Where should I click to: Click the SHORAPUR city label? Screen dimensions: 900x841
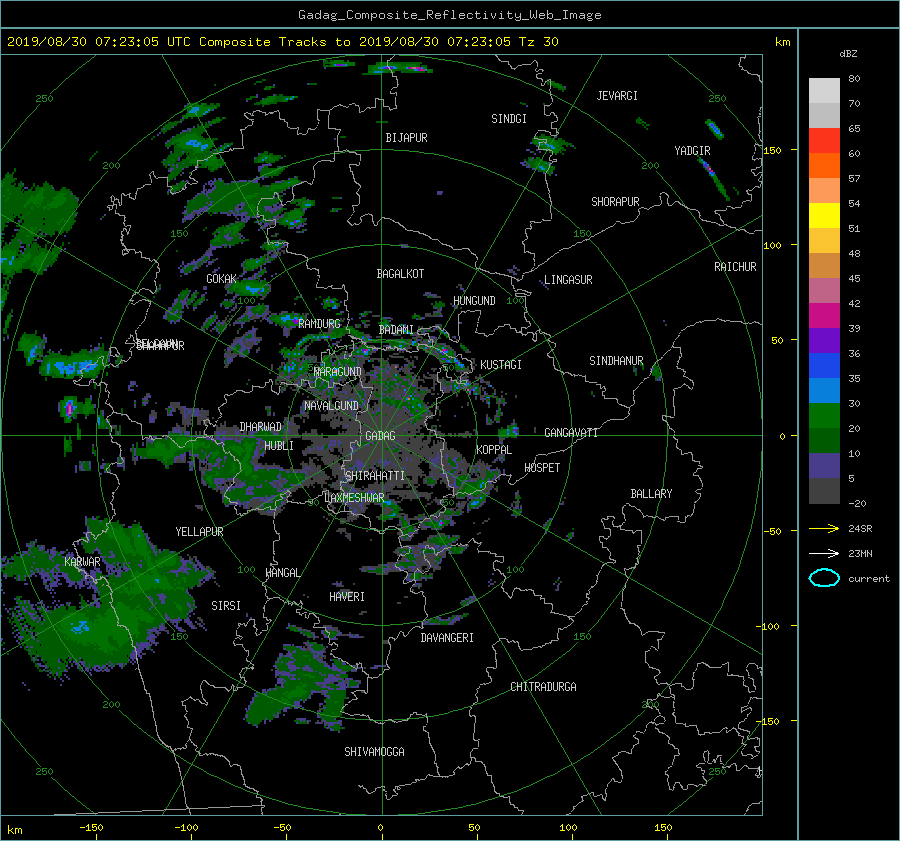tap(615, 202)
